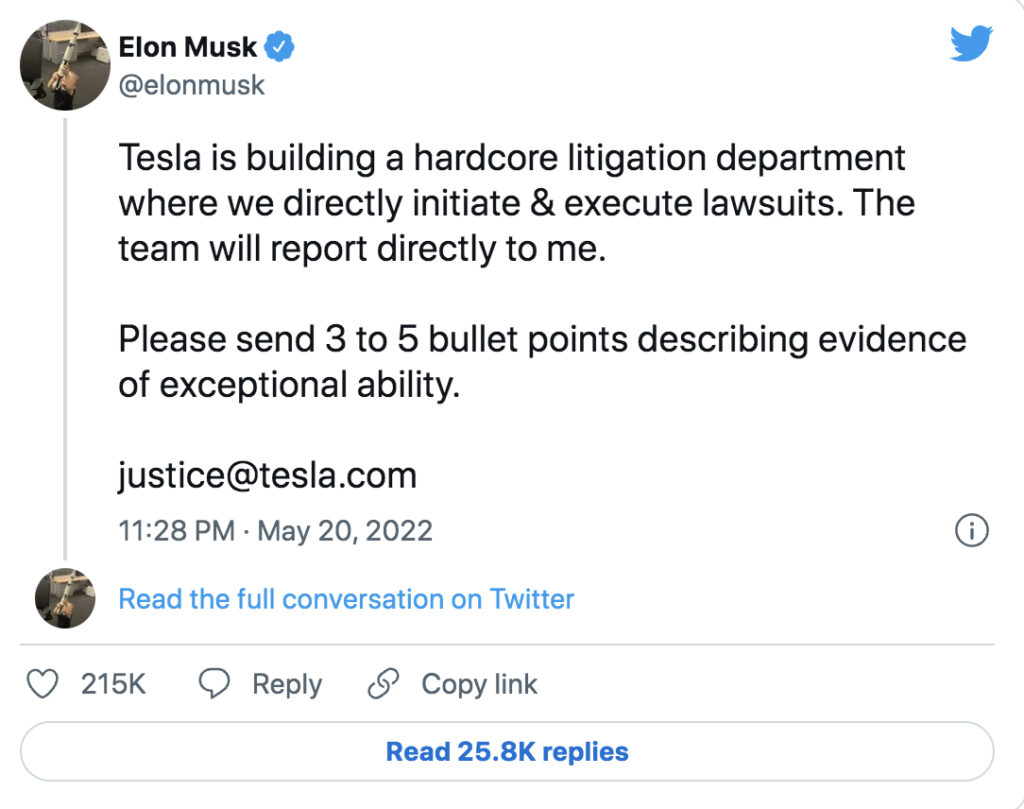Image resolution: width=1024 pixels, height=809 pixels.
Task: Click the blue verified badge
Action: (x=278, y=47)
